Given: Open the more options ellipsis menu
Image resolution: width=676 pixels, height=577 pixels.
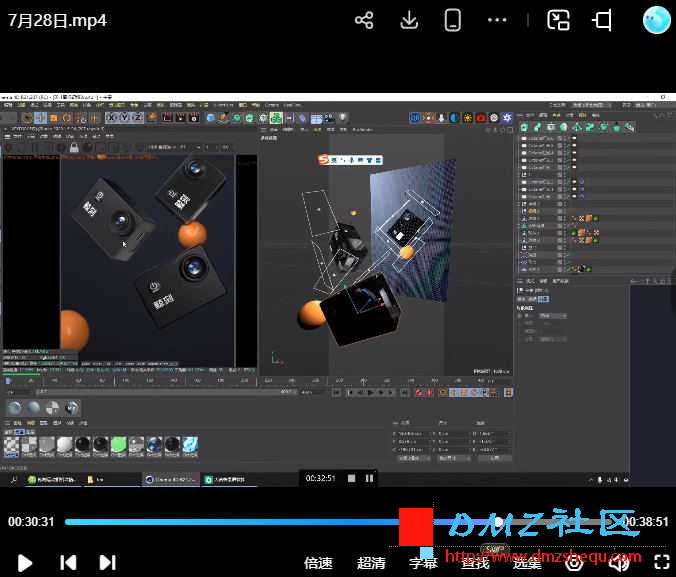Looking at the screenshot, I should pyautogui.click(x=497, y=20).
